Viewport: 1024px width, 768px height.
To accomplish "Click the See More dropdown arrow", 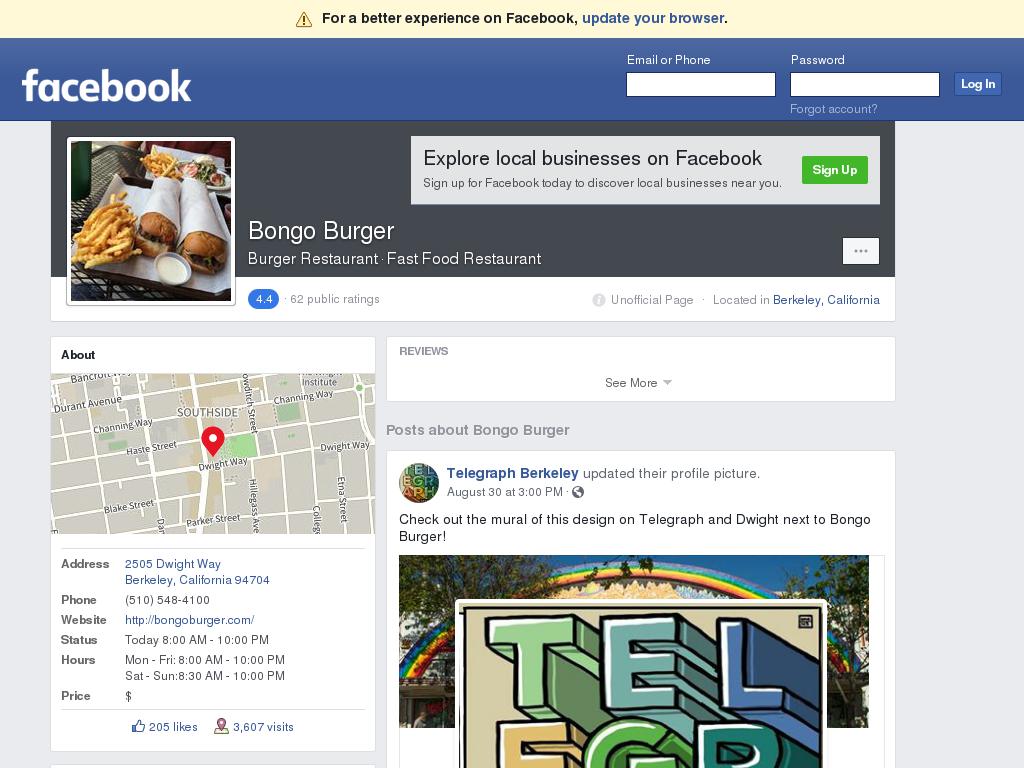I will click(667, 383).
